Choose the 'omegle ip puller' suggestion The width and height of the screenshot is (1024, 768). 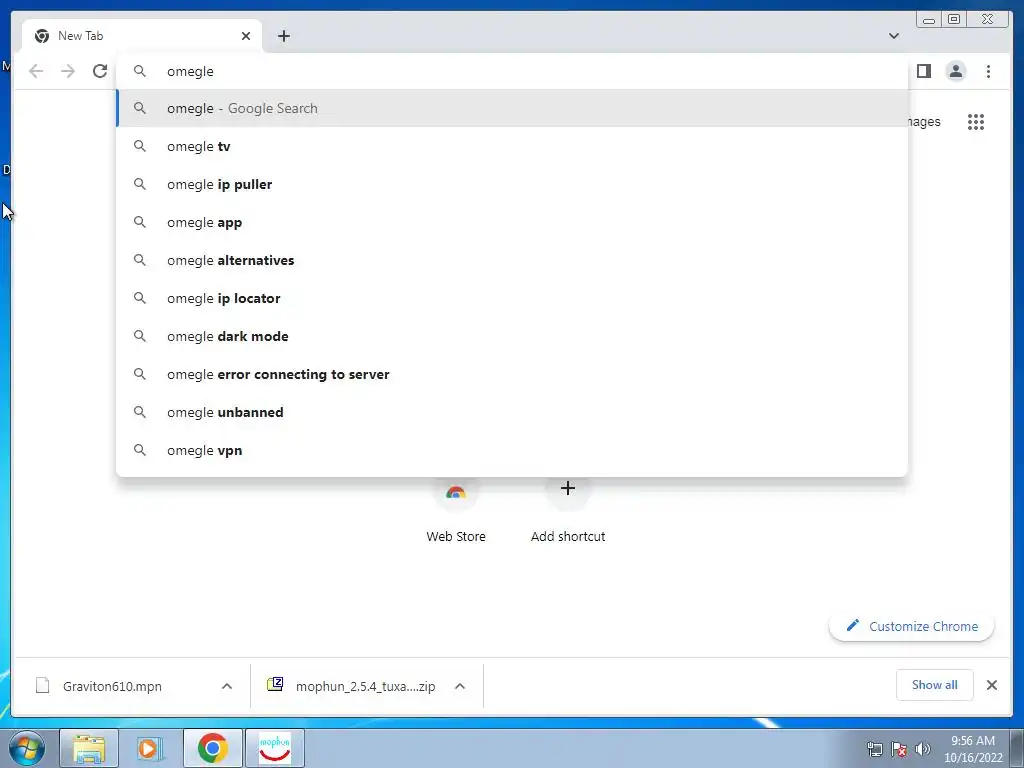(x=512, y=184)
